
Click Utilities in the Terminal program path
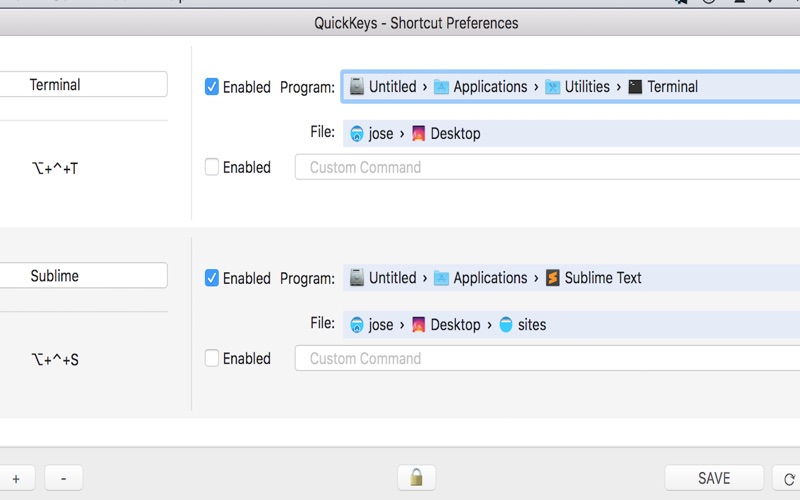pos(587,87)
